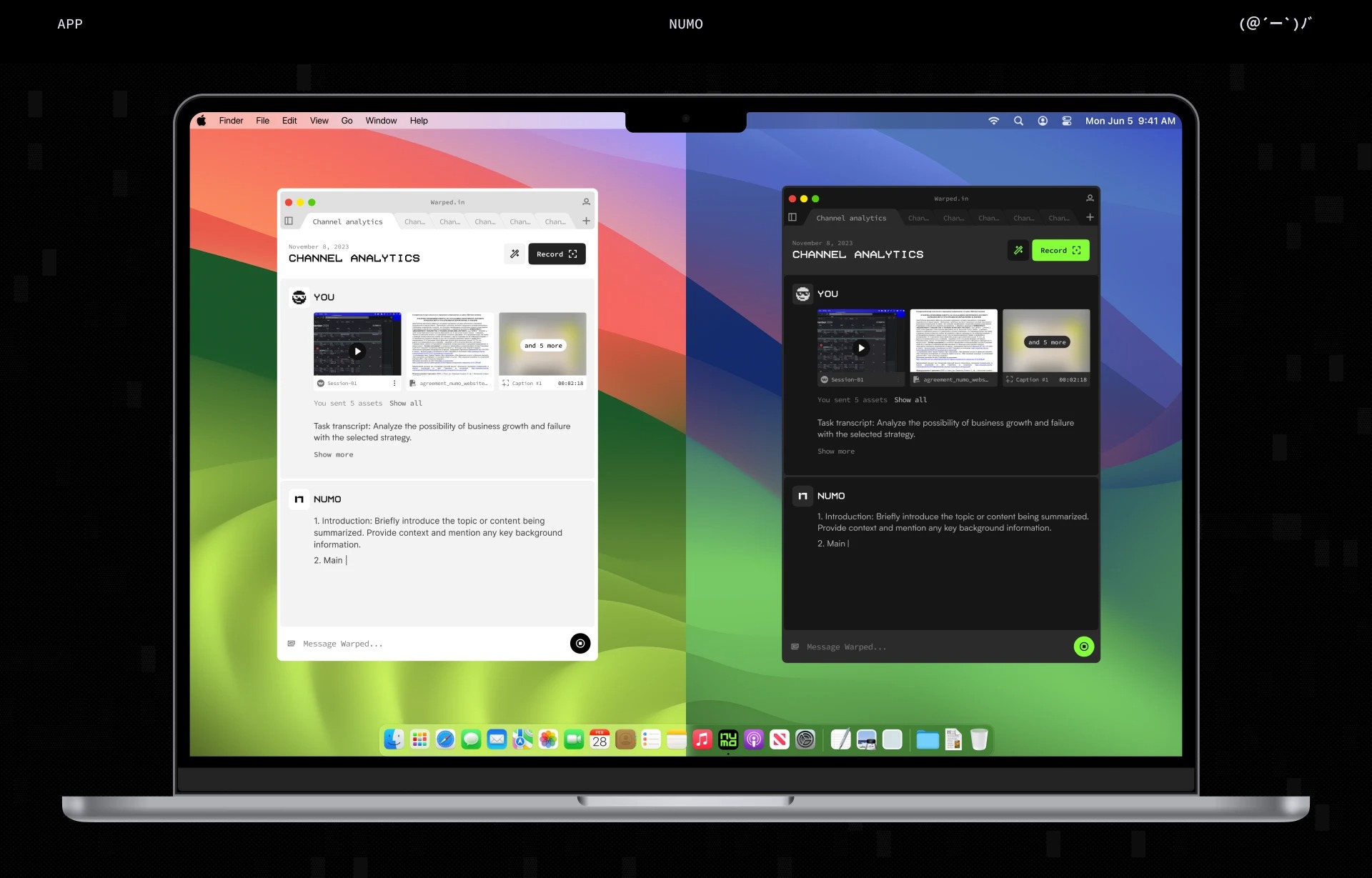This screenshot has height=878, width=1372.
Task: Open Control Center in the menu bar
Action: (x=1067, y=121)
